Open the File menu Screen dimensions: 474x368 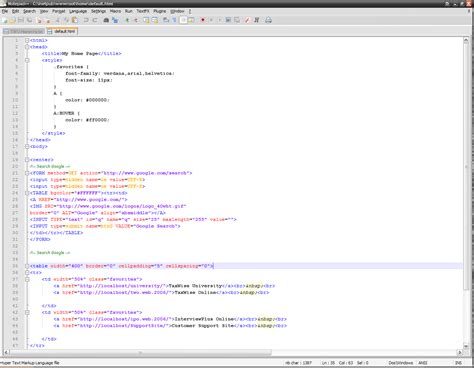click(5, 11)
